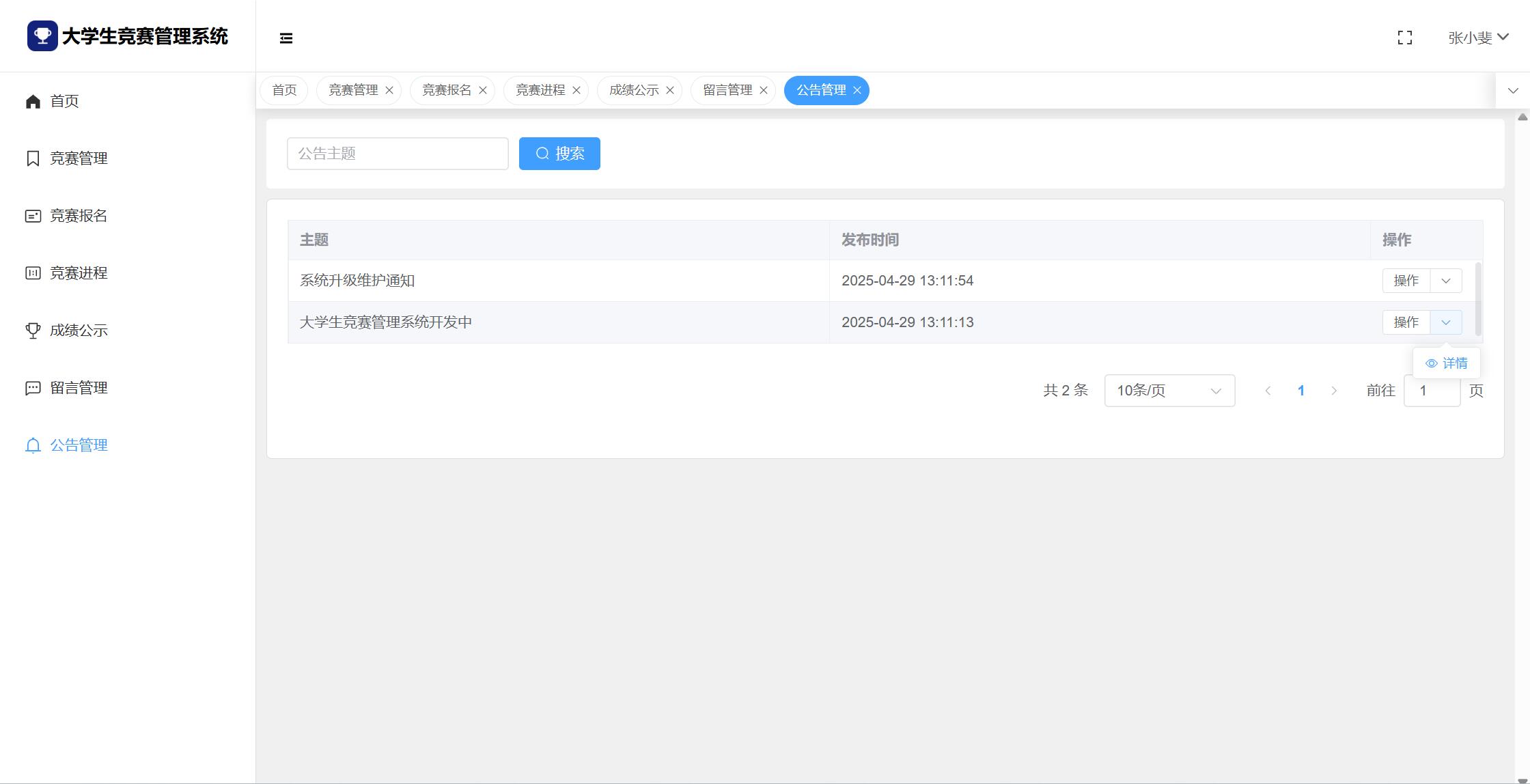Viewport: 1530px width, 784px height.
Task: Click the 搜索 button
Action: click(x=559, y=154)
